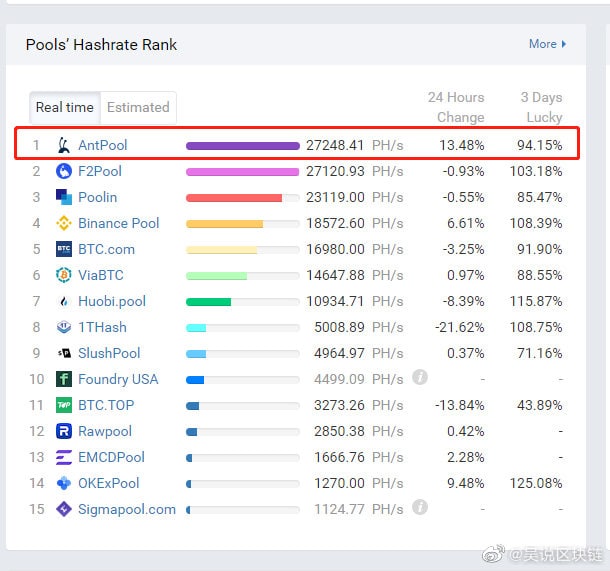Click the Poolin logo icon

pos(64,197)
